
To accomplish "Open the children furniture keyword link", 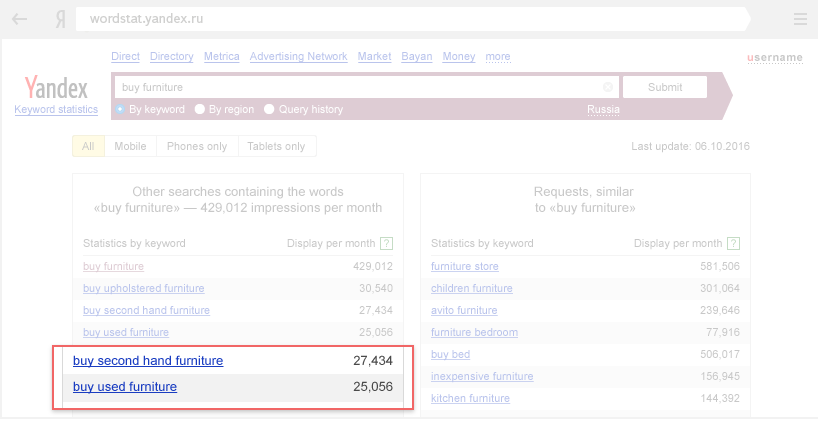I will tap(472, 288).
